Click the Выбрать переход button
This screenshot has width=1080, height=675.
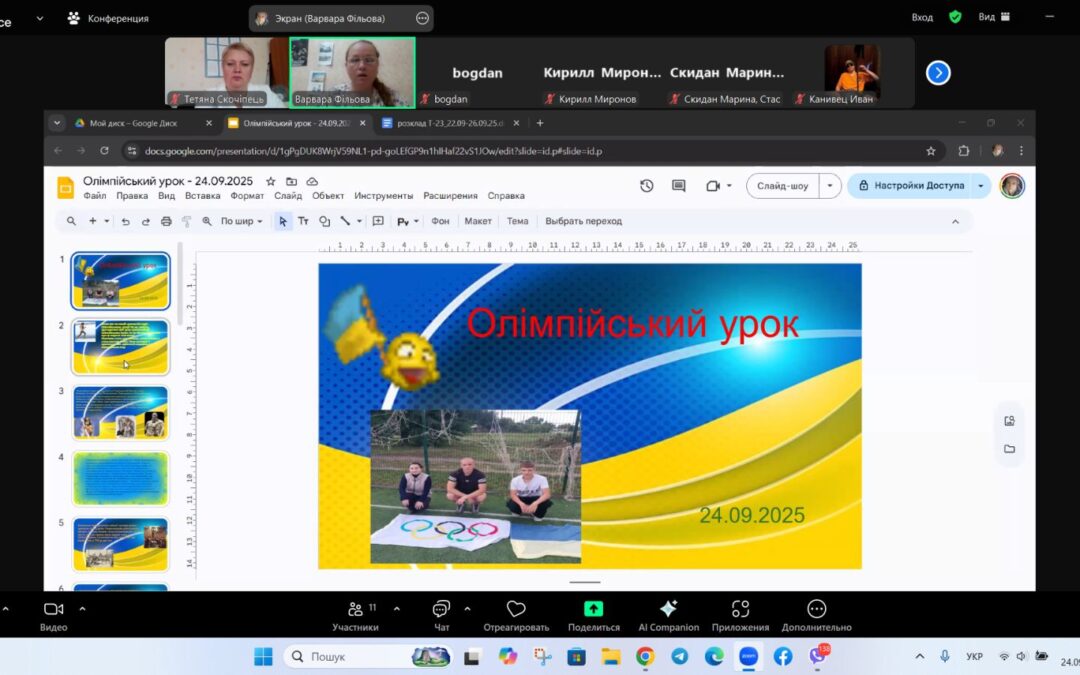[583, 221]
